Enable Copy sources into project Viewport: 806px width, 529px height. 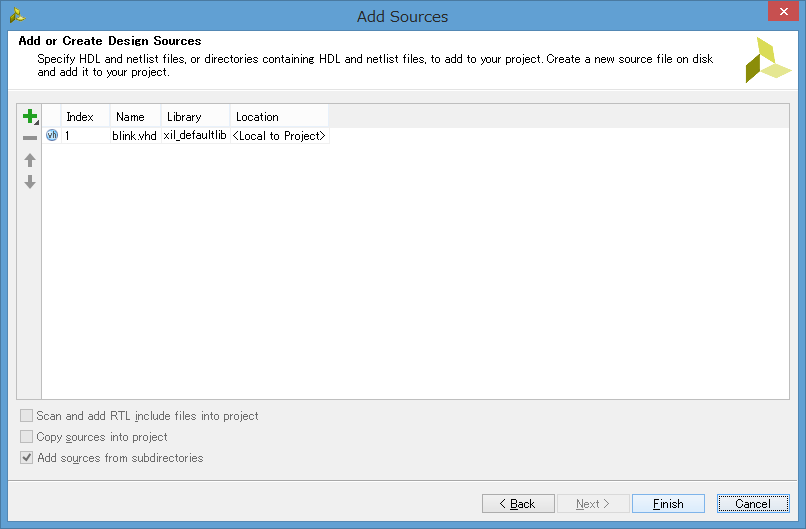click(x=27, y=437)
